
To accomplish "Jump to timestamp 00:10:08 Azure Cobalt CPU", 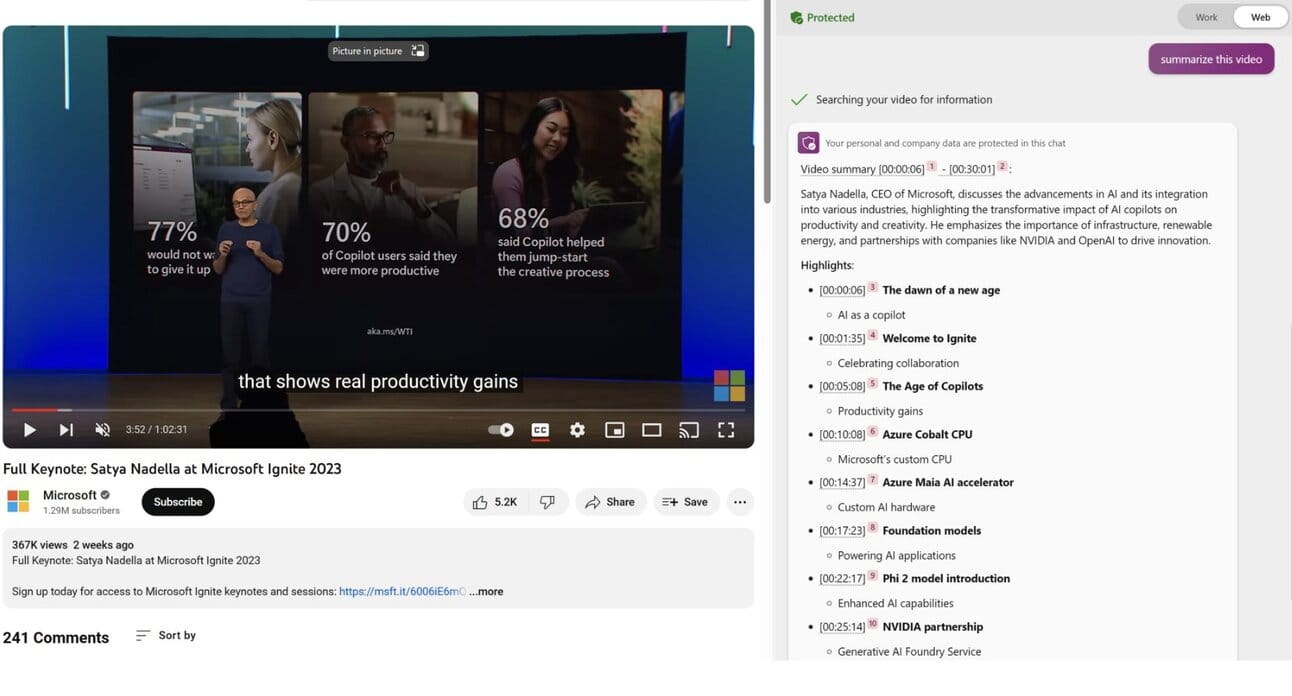I will pos(842,434).
